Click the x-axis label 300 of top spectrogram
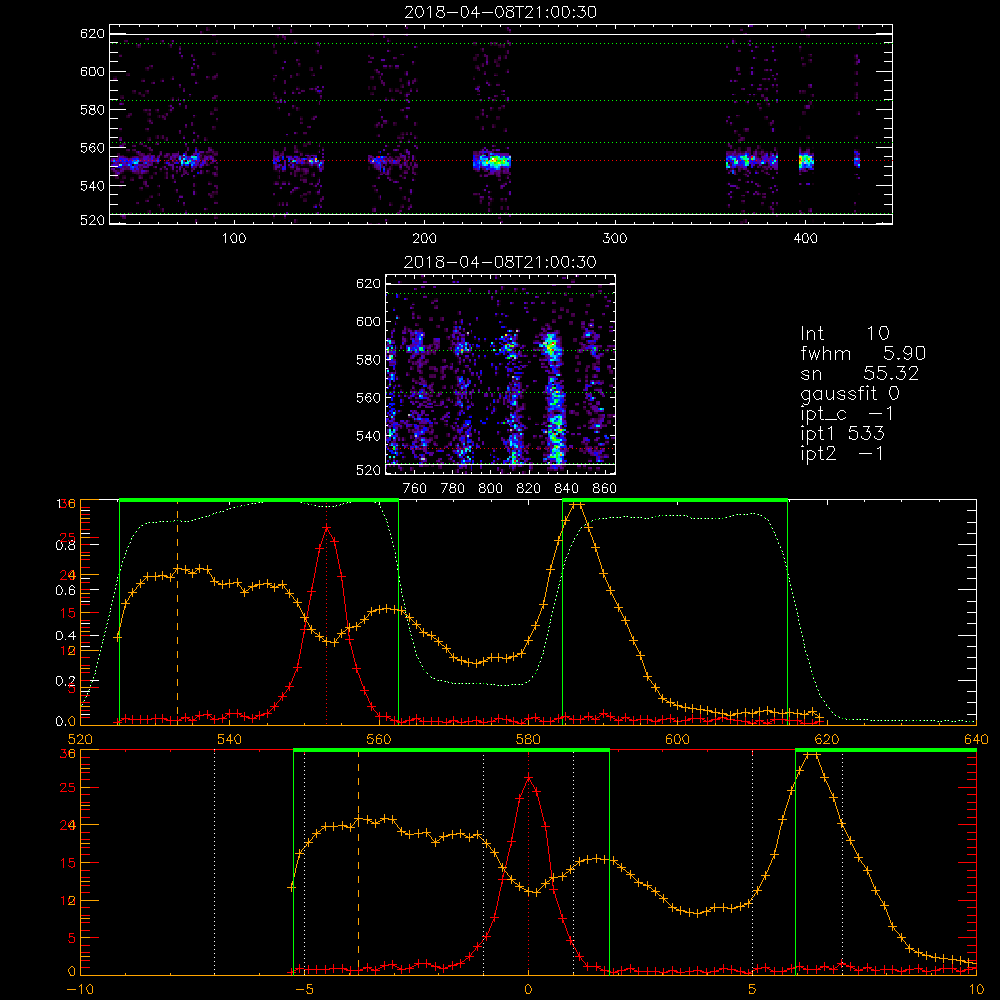Viewport: 1000px width, 1000px height. tap(615, 239)
